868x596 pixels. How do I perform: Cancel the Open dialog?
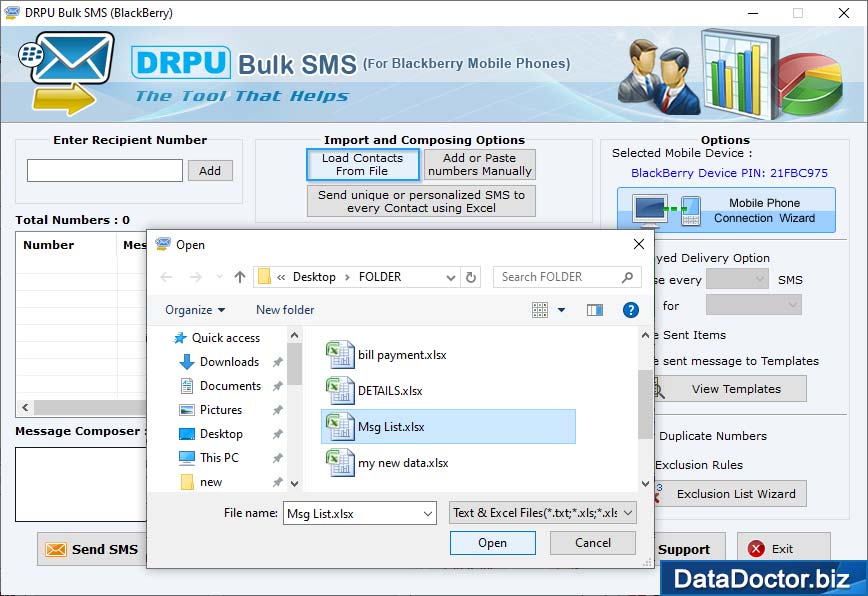[592, 543]
